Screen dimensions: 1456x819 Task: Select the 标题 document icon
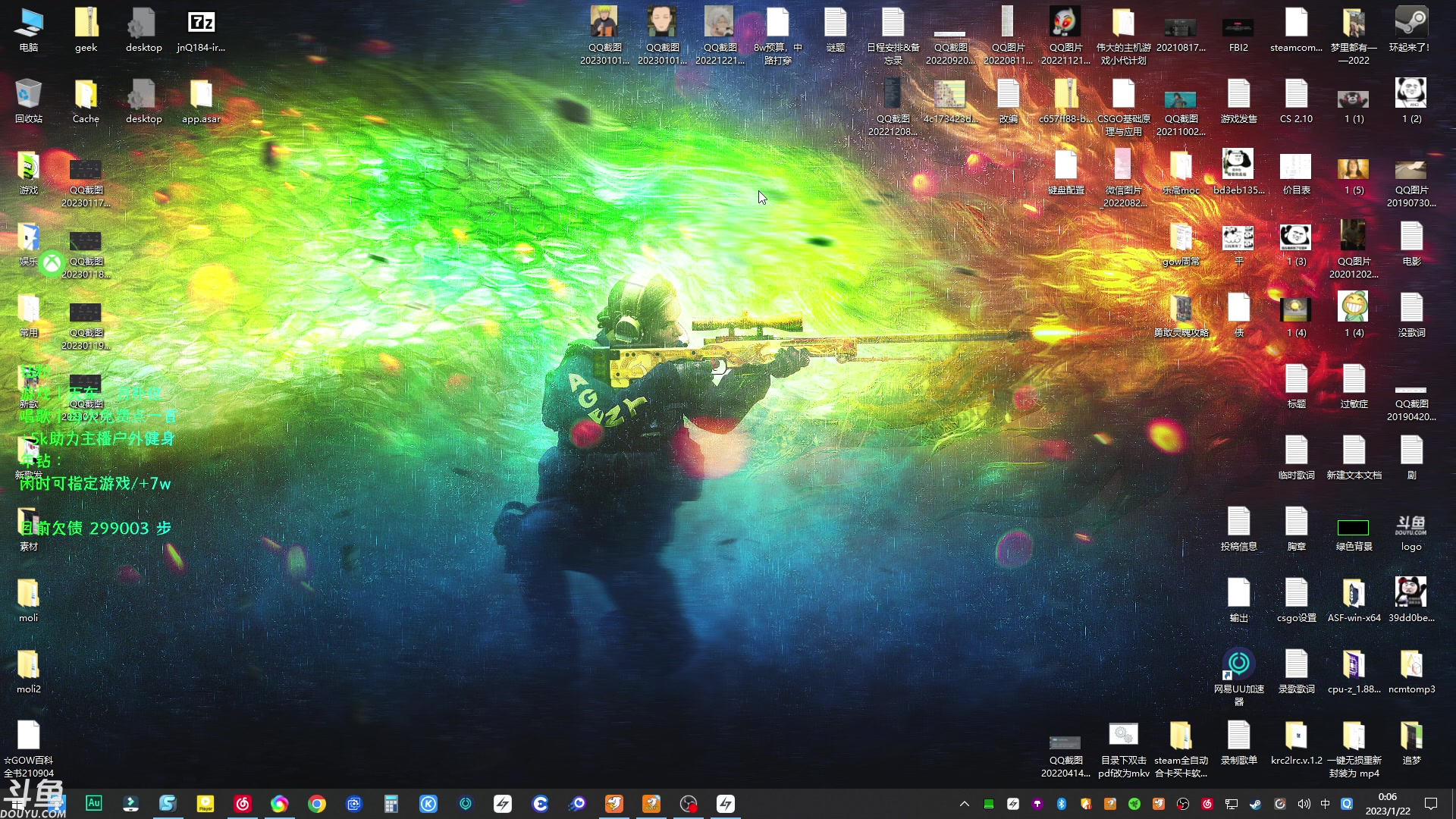click(1296, 385)
